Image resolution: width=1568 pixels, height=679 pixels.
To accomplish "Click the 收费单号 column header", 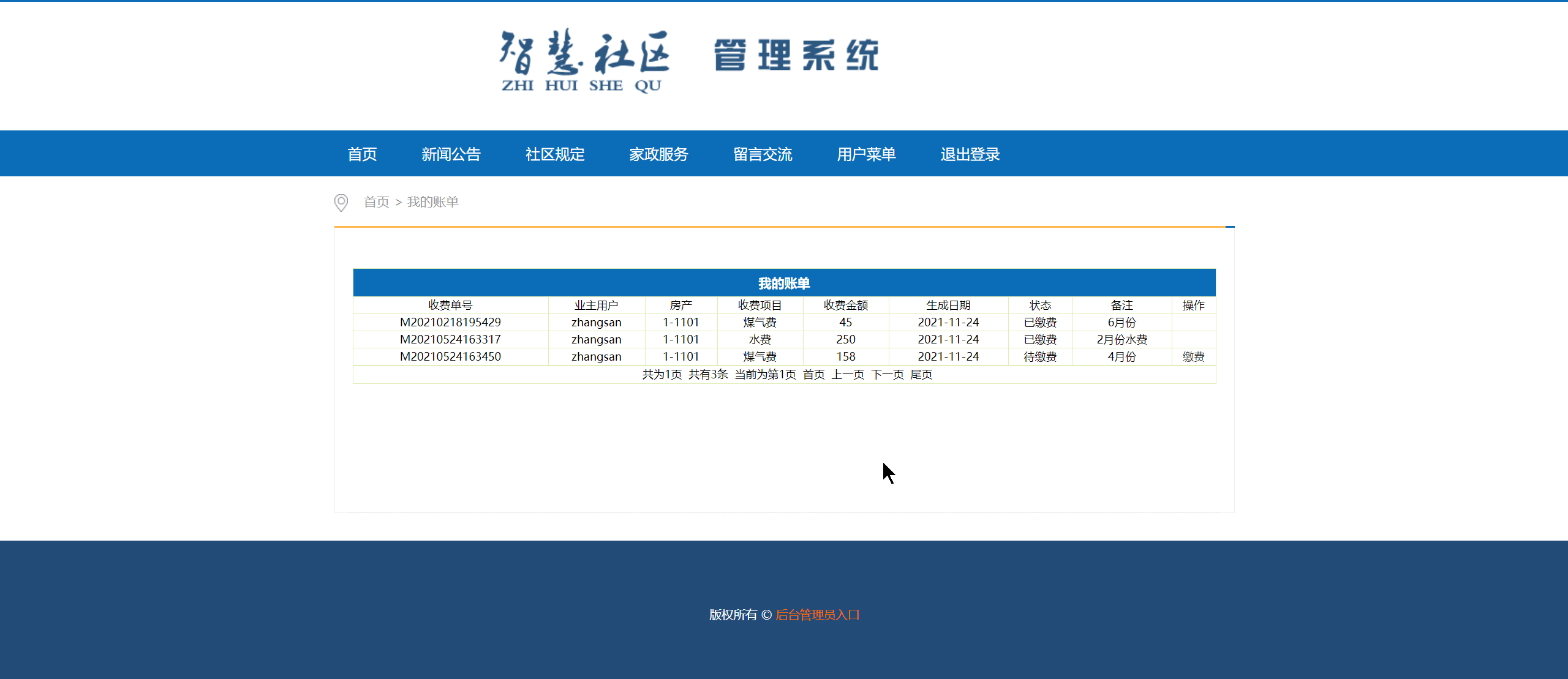I will [450, 306].
